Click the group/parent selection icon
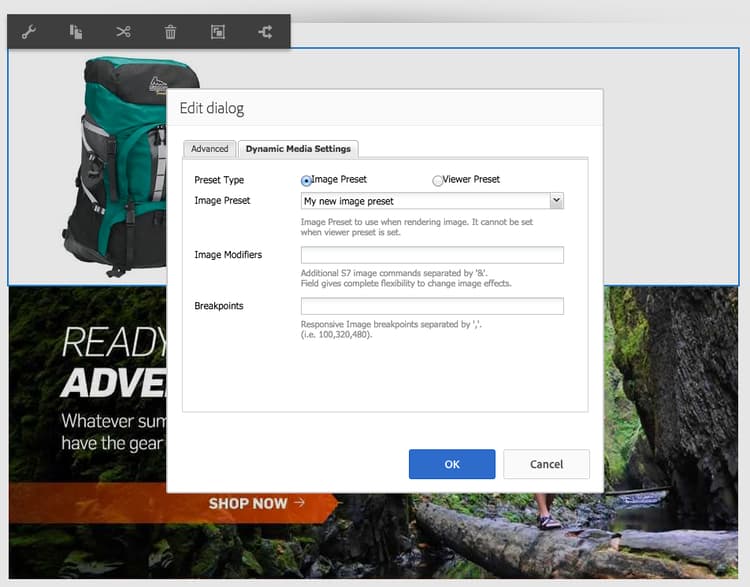Screen dimensions: 750x587 (x=265, y=32)
